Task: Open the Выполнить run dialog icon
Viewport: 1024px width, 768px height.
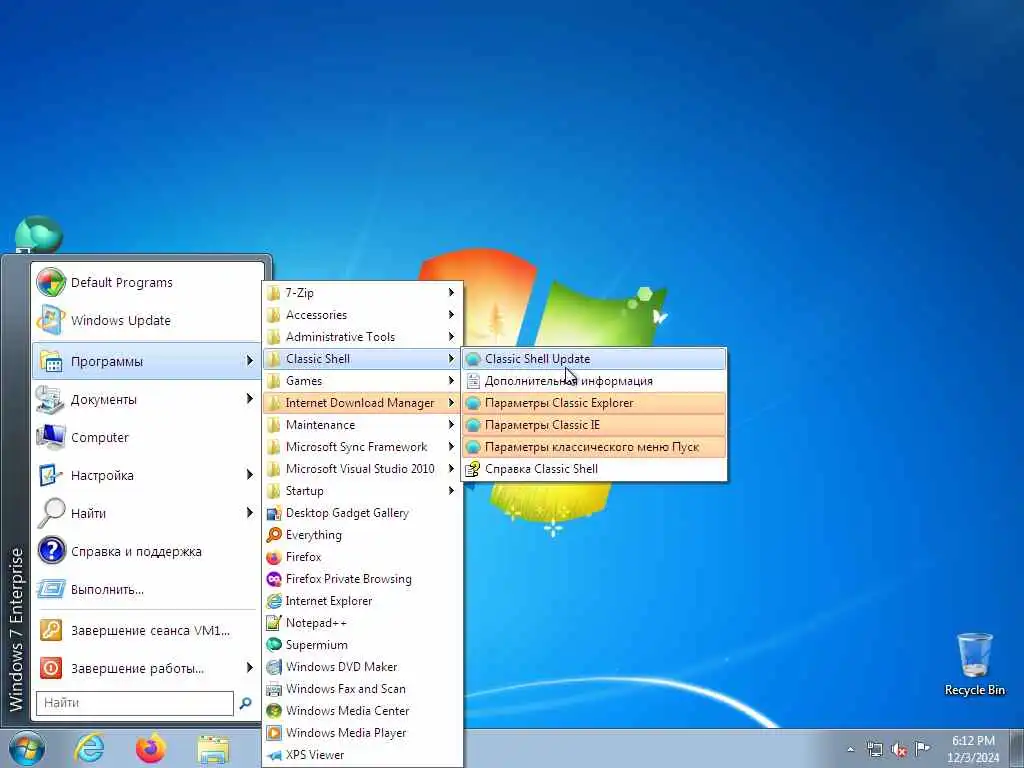Action: (50, 589)
